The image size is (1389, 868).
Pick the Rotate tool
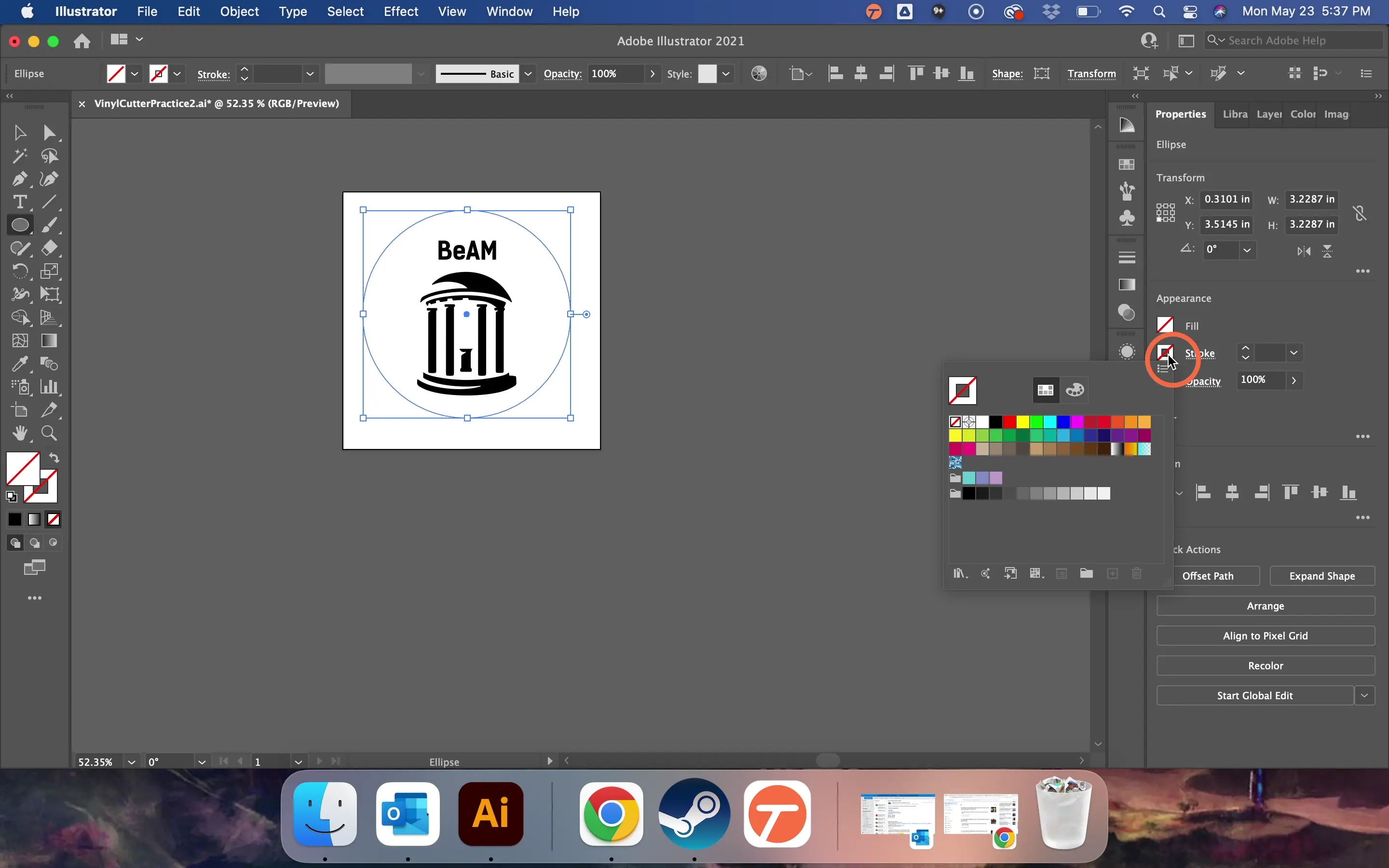(x=19, y=271)
